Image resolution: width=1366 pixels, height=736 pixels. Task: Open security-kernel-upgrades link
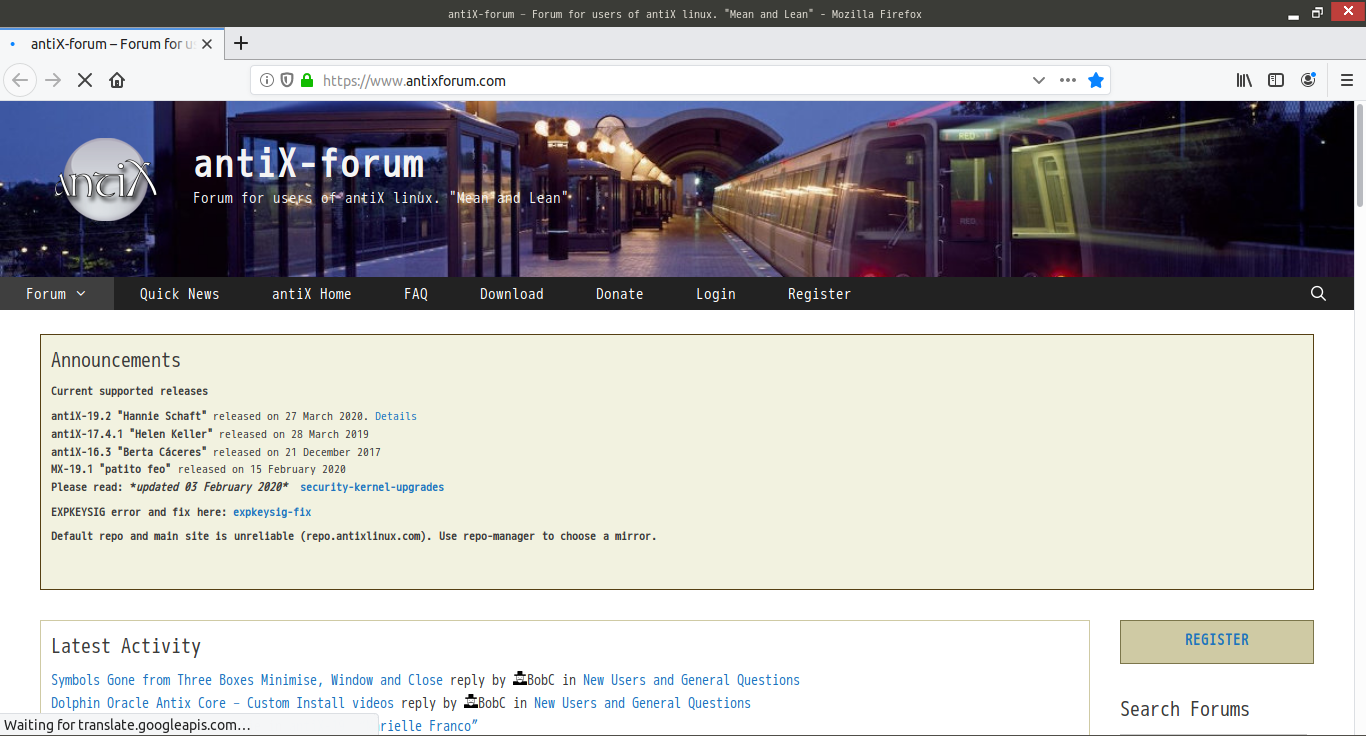[372, 488]
